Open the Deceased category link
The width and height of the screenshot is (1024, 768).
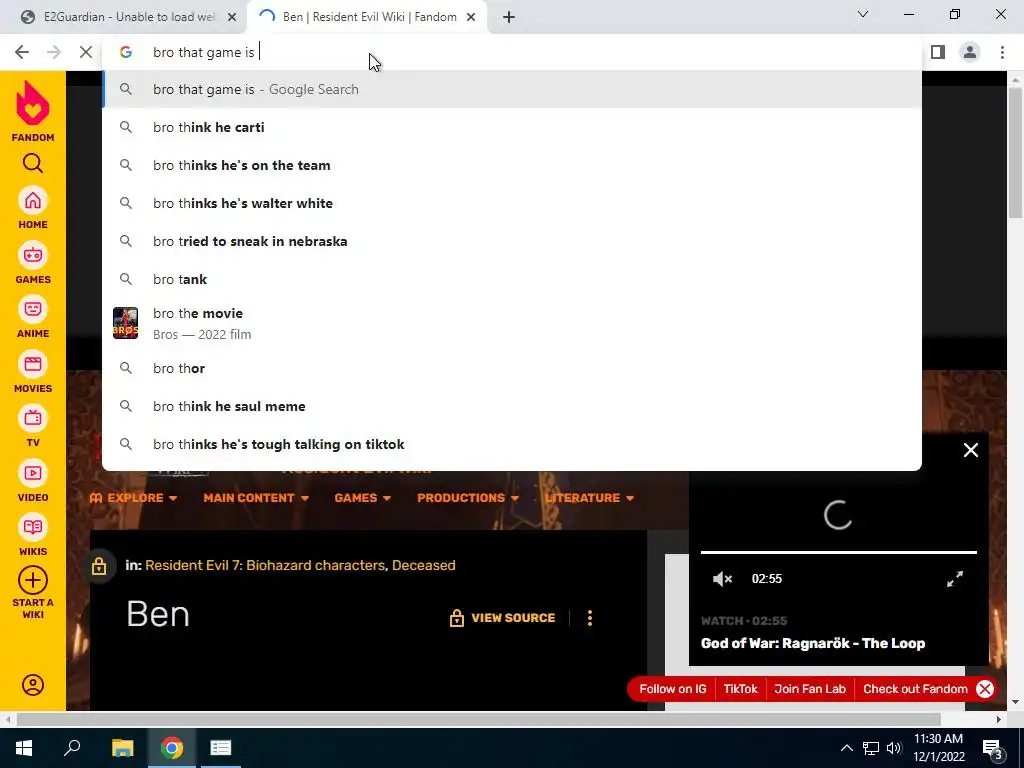click(423, 565)
